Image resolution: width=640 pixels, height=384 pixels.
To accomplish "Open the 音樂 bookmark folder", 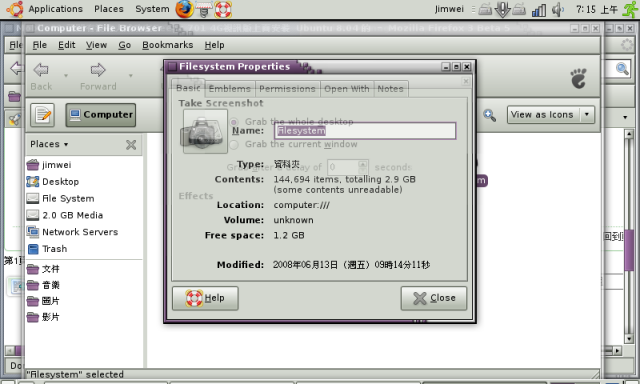I will click(x=43, y=285).
